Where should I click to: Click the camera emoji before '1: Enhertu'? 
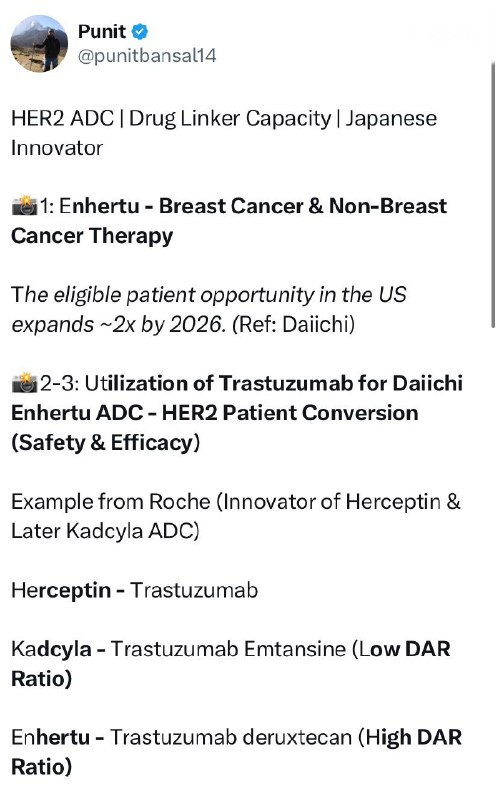coord(24,206)
